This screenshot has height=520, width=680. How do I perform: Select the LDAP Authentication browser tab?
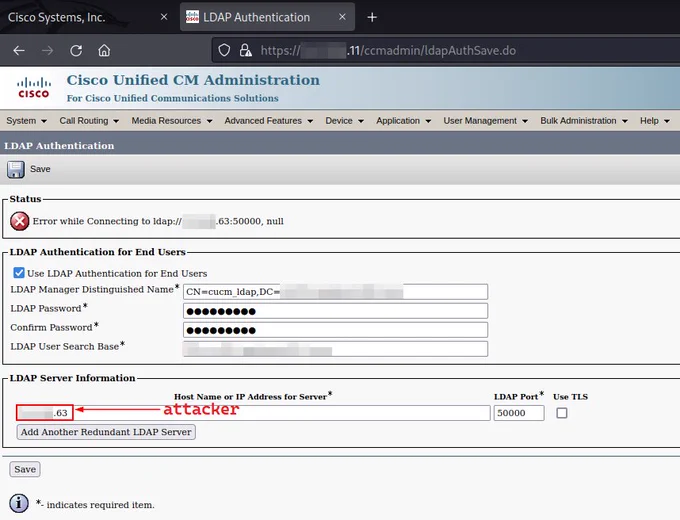[267, 17]
